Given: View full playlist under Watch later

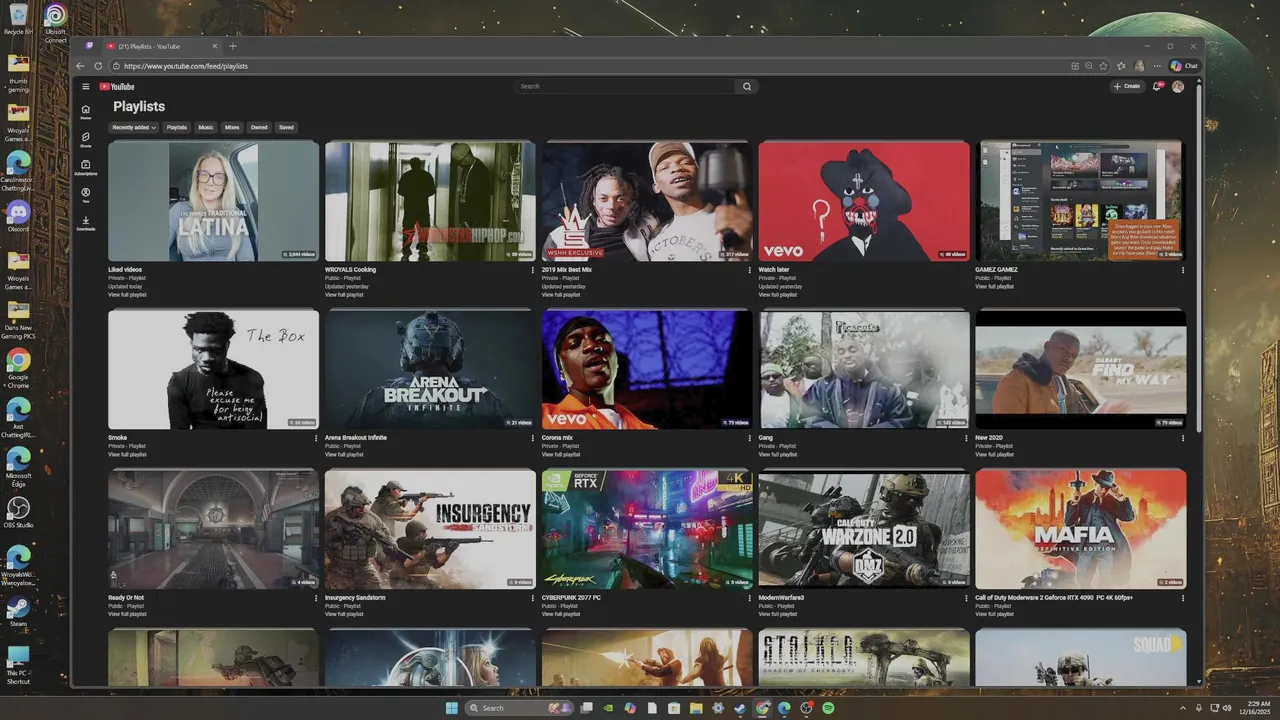Looking at the screenshot, I should (x=778, y=295).
